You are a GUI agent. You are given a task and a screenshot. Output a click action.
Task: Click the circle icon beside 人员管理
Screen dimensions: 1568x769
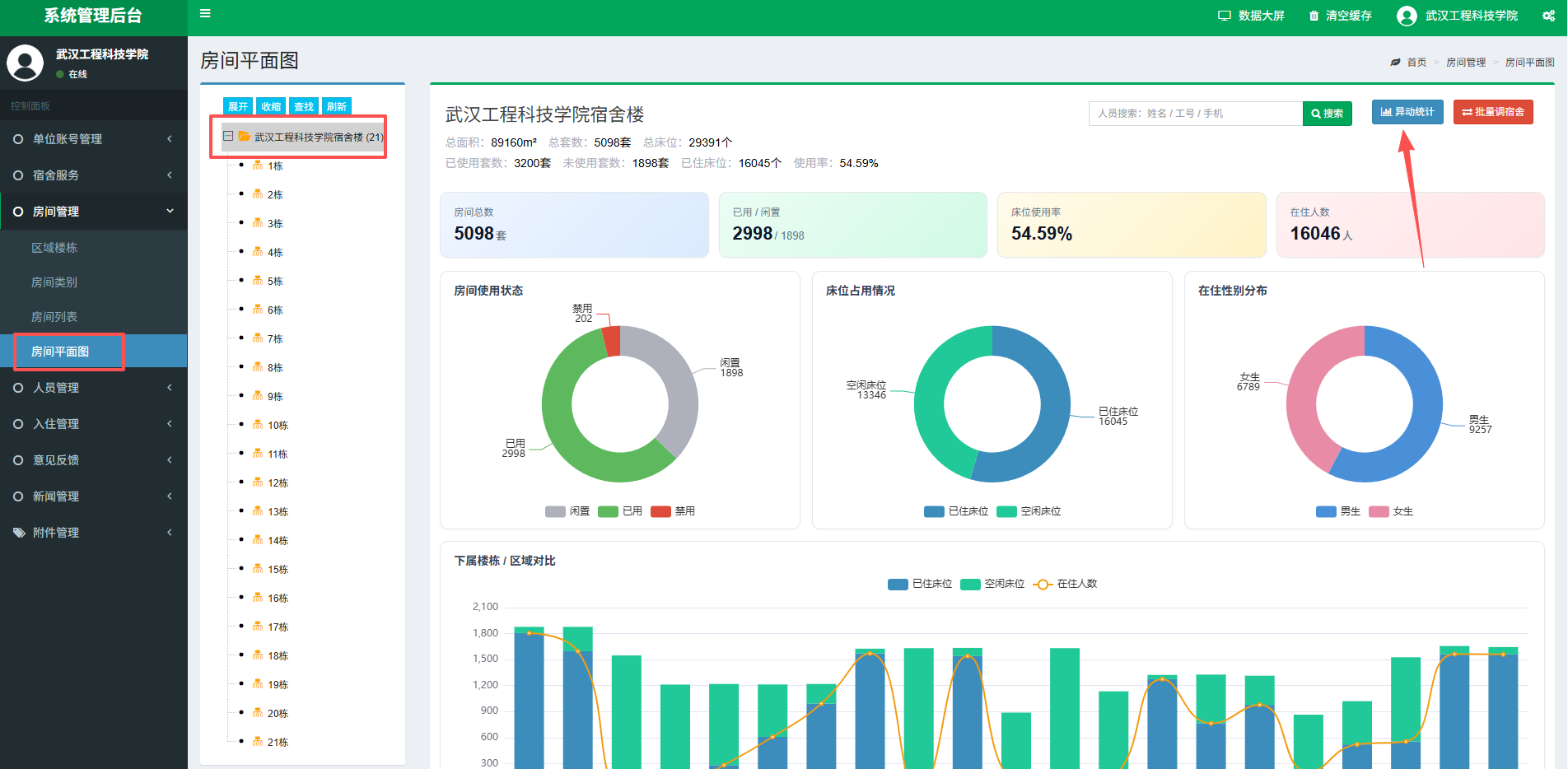tap(18, 388)
